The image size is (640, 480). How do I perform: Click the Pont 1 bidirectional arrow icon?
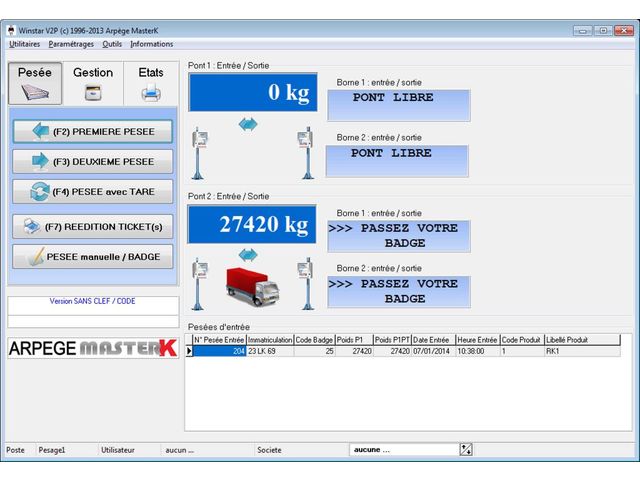(x=248, y=124)
